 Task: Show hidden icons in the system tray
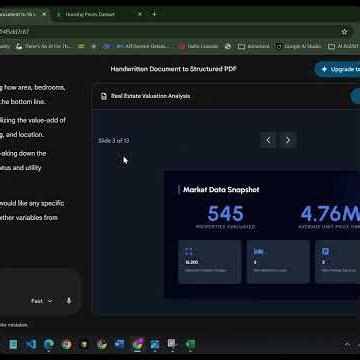click(x=347, y=344)
